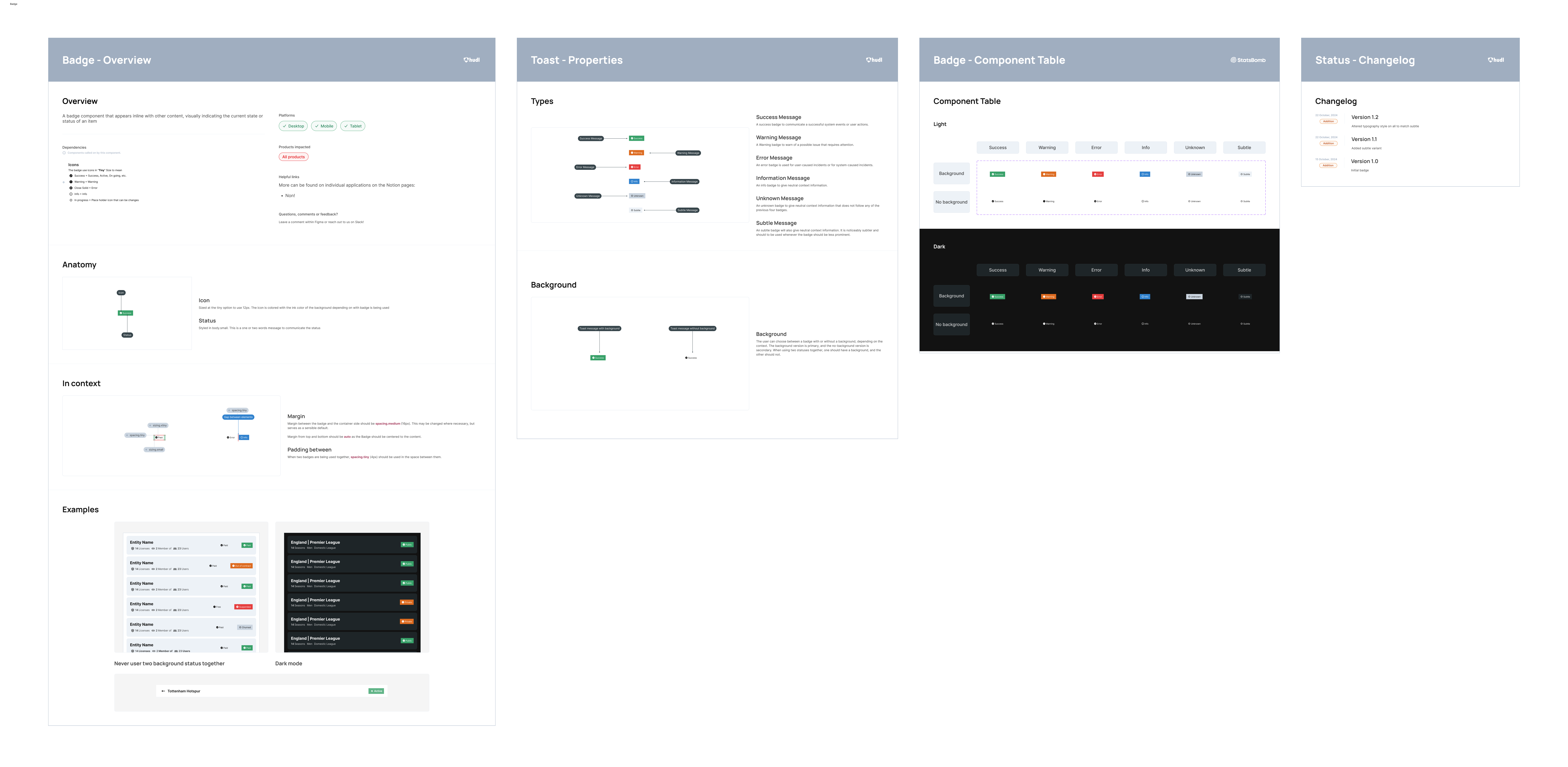Viewport: 1568px width, 767px height.
Task: Click Never user two background status together caption
Action: click(x=169, y=664)
